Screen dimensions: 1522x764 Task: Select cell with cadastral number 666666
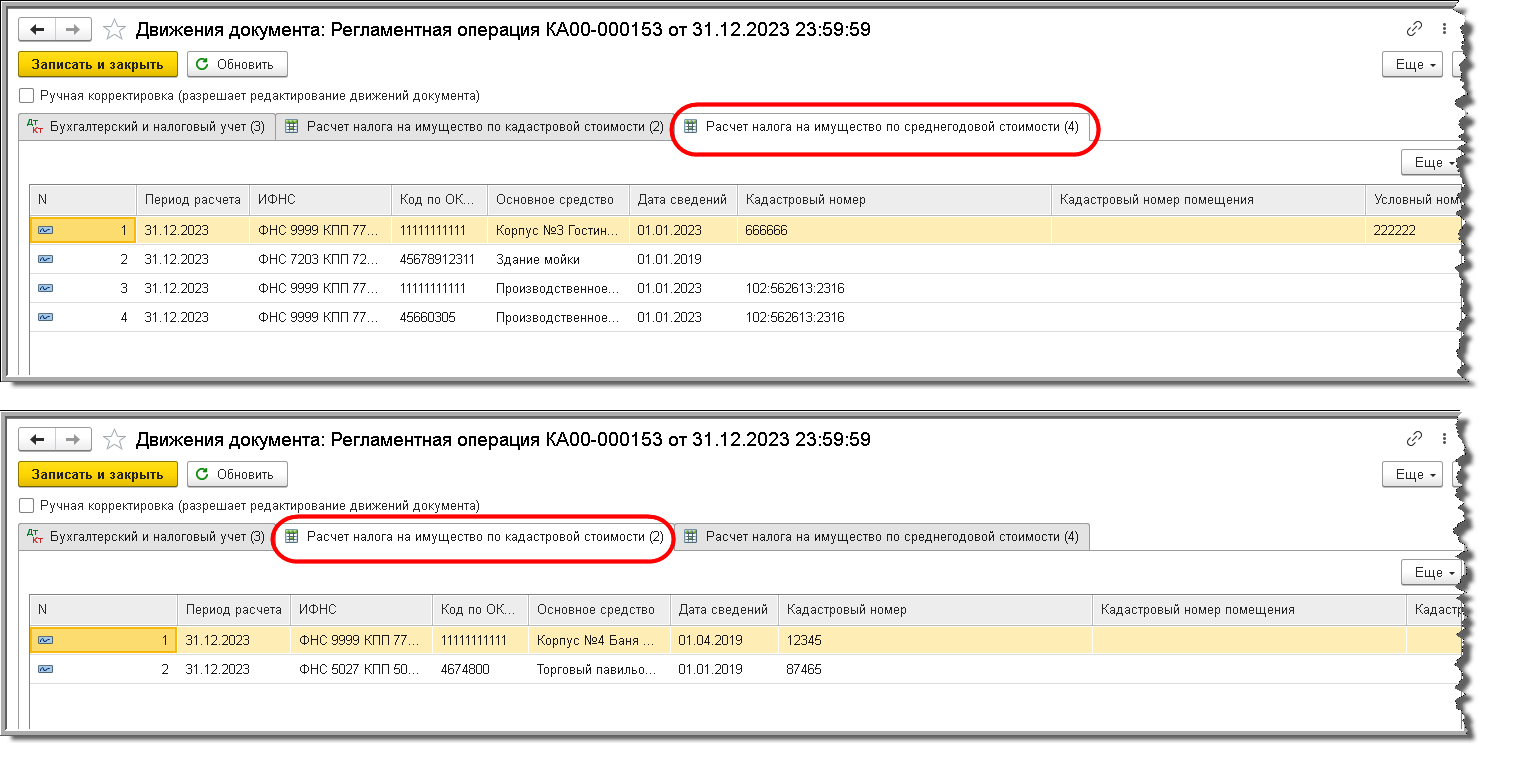(895, 230)
